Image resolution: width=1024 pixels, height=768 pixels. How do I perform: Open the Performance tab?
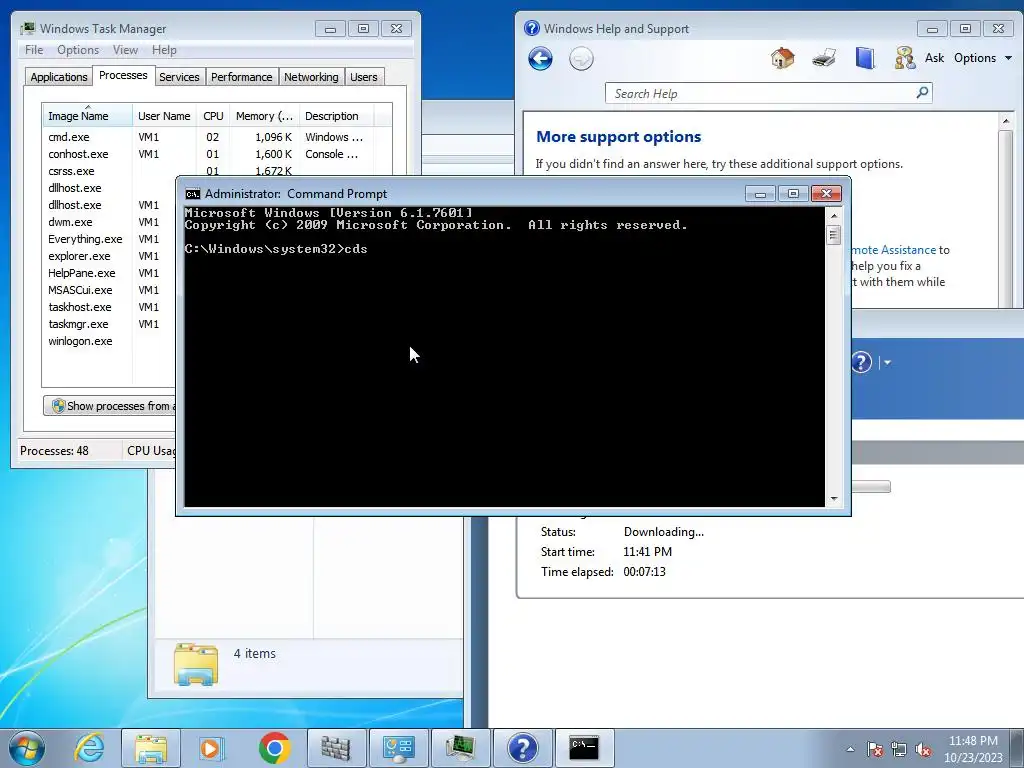(241, 77)
